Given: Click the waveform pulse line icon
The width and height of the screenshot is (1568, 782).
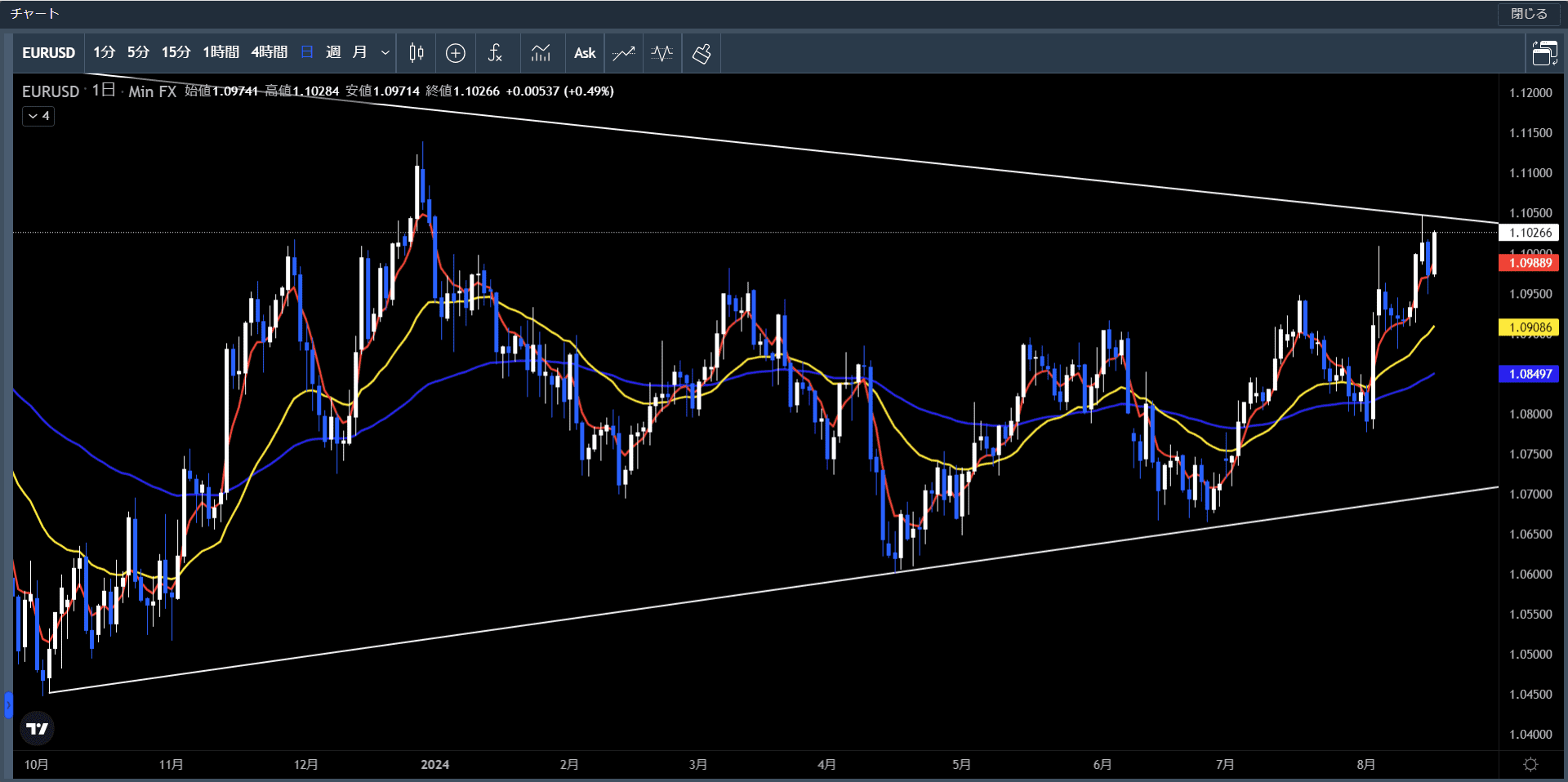Looking at the screenshot, I should 662,53.
